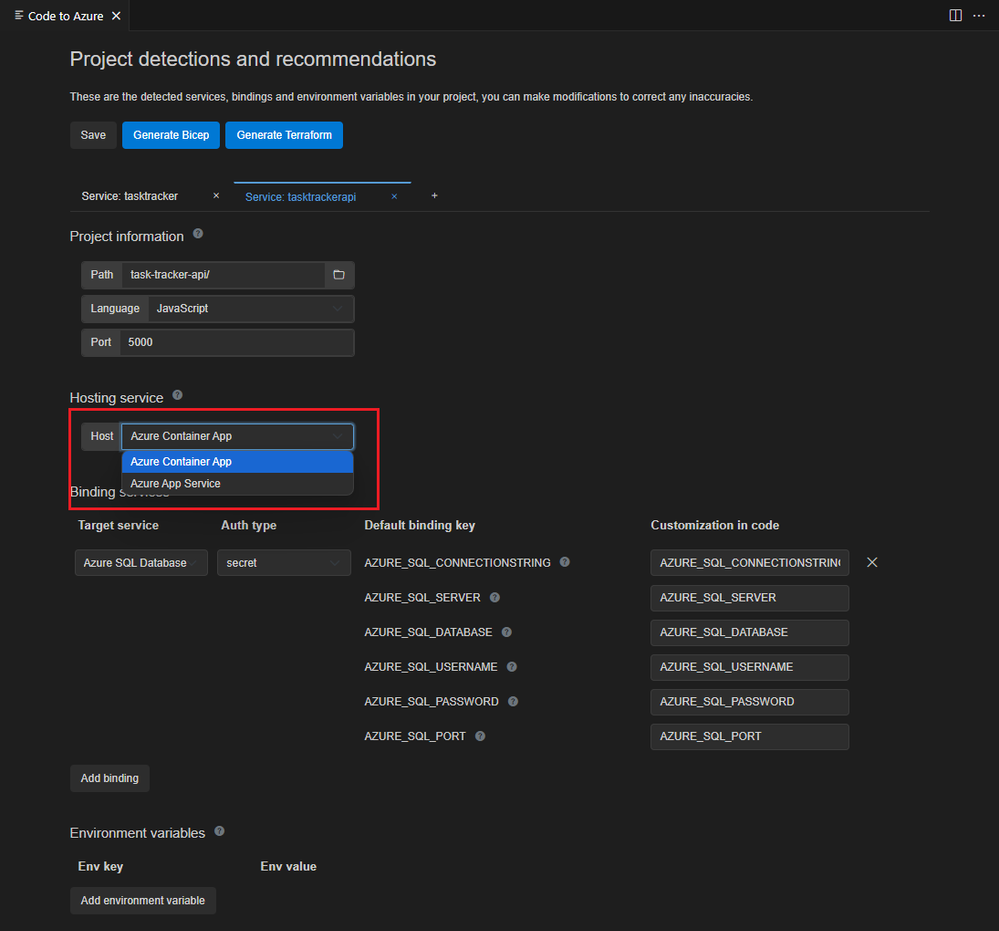Viewport: 999px width, 931px height.
Task: Open the AZURE_SQL_PORT help icon
Action: 480,736
